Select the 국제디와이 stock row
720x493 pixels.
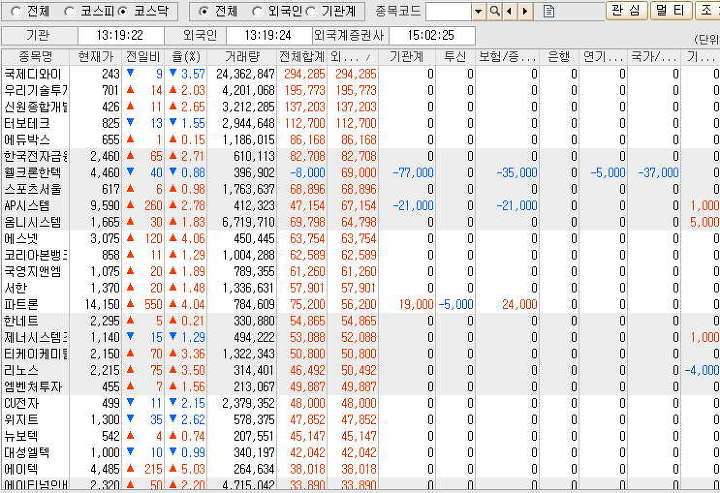click(360, 74)
